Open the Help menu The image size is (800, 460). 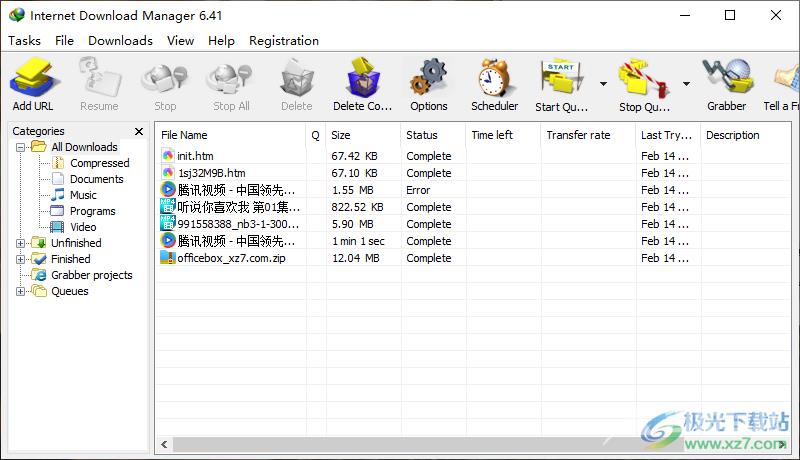click(x=221, y=41)
